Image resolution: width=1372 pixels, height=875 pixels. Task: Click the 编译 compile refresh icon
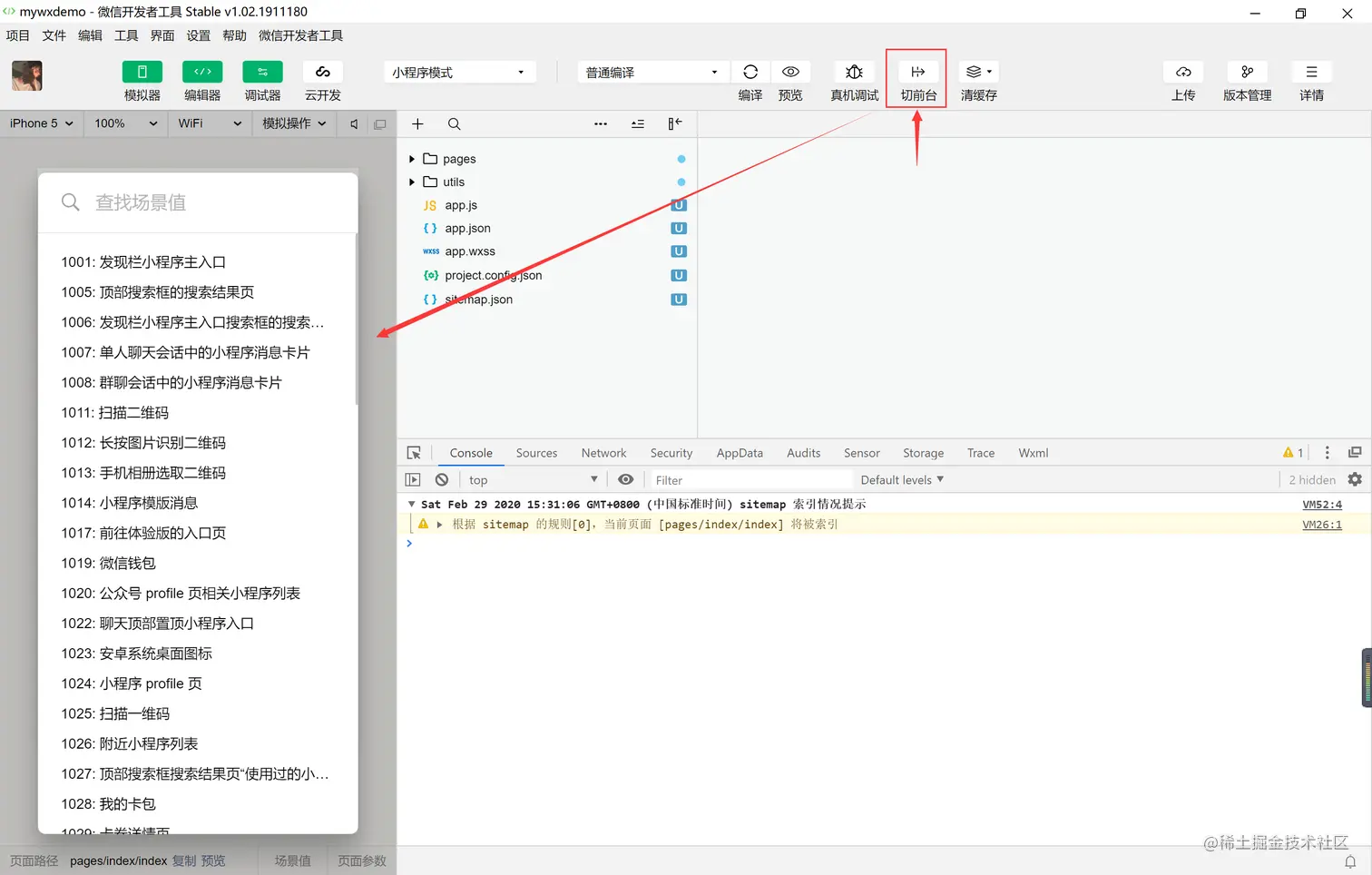[750, 72]
